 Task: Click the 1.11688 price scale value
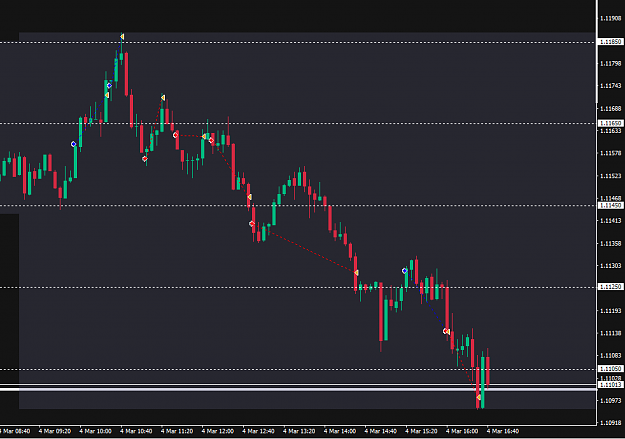click(611, 108)
